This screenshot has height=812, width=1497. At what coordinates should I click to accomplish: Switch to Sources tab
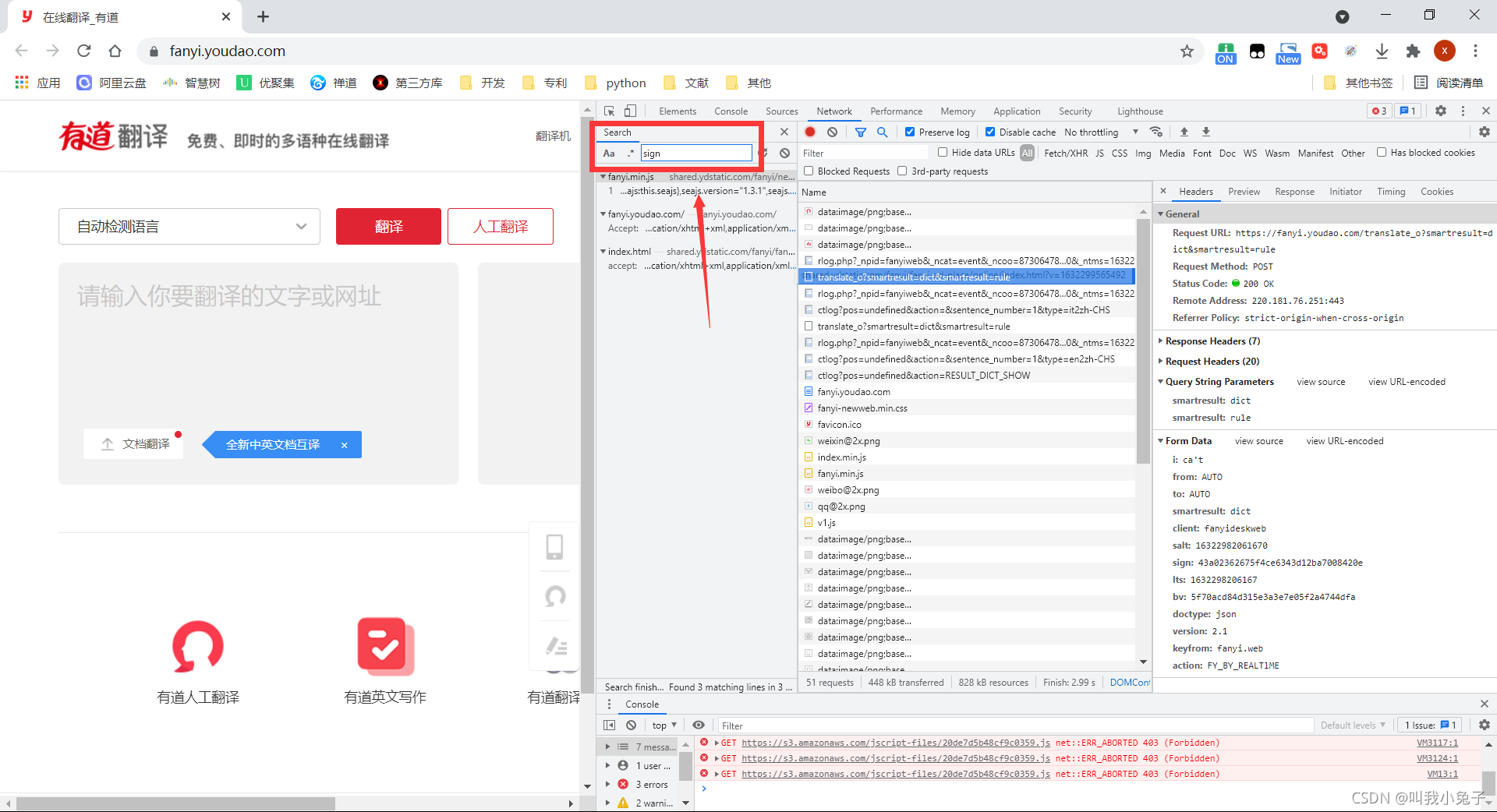tap(781, 111)
